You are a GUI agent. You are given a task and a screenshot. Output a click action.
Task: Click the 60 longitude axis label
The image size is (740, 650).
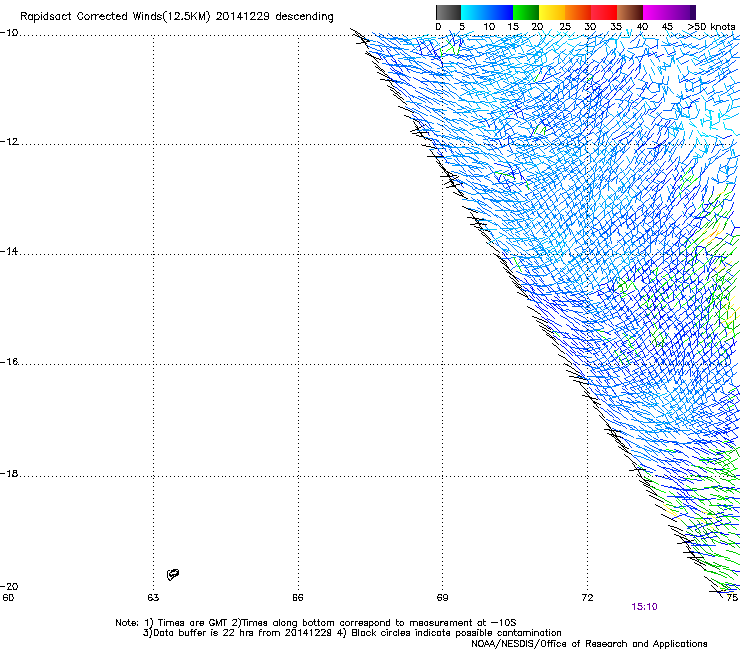click(8, 598)
